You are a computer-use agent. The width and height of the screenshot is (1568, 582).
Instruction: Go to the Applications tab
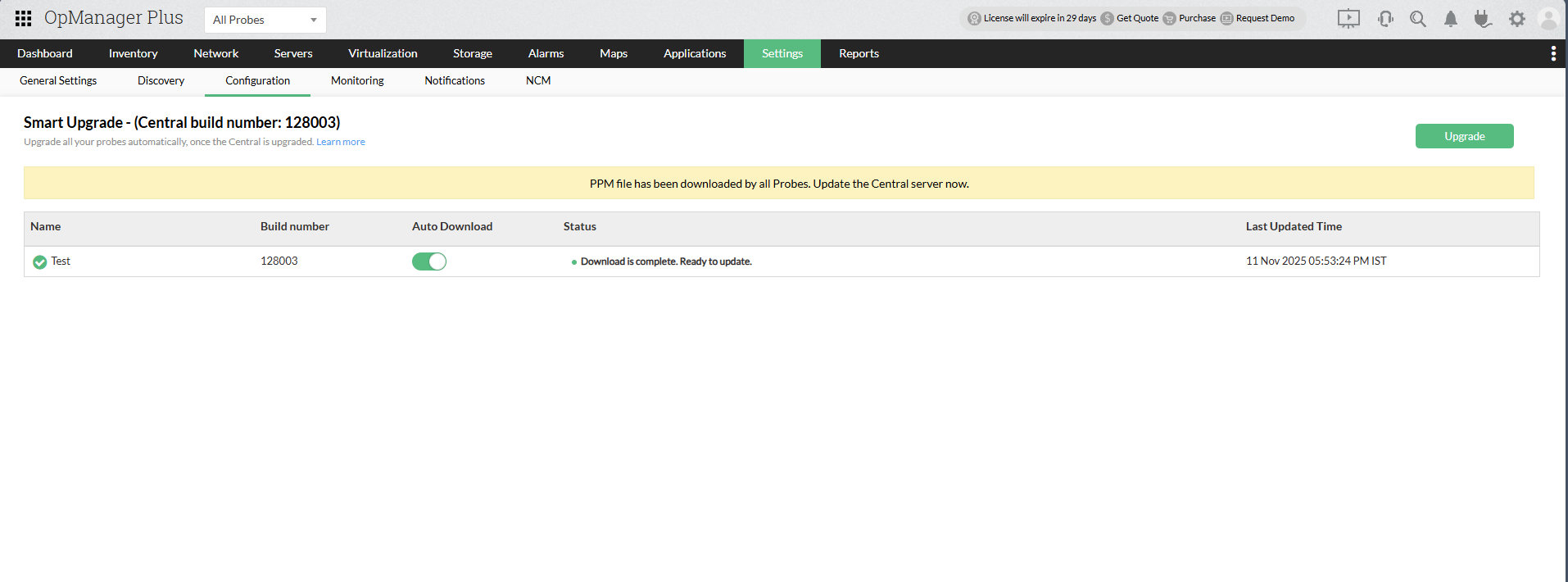point(695,53)
